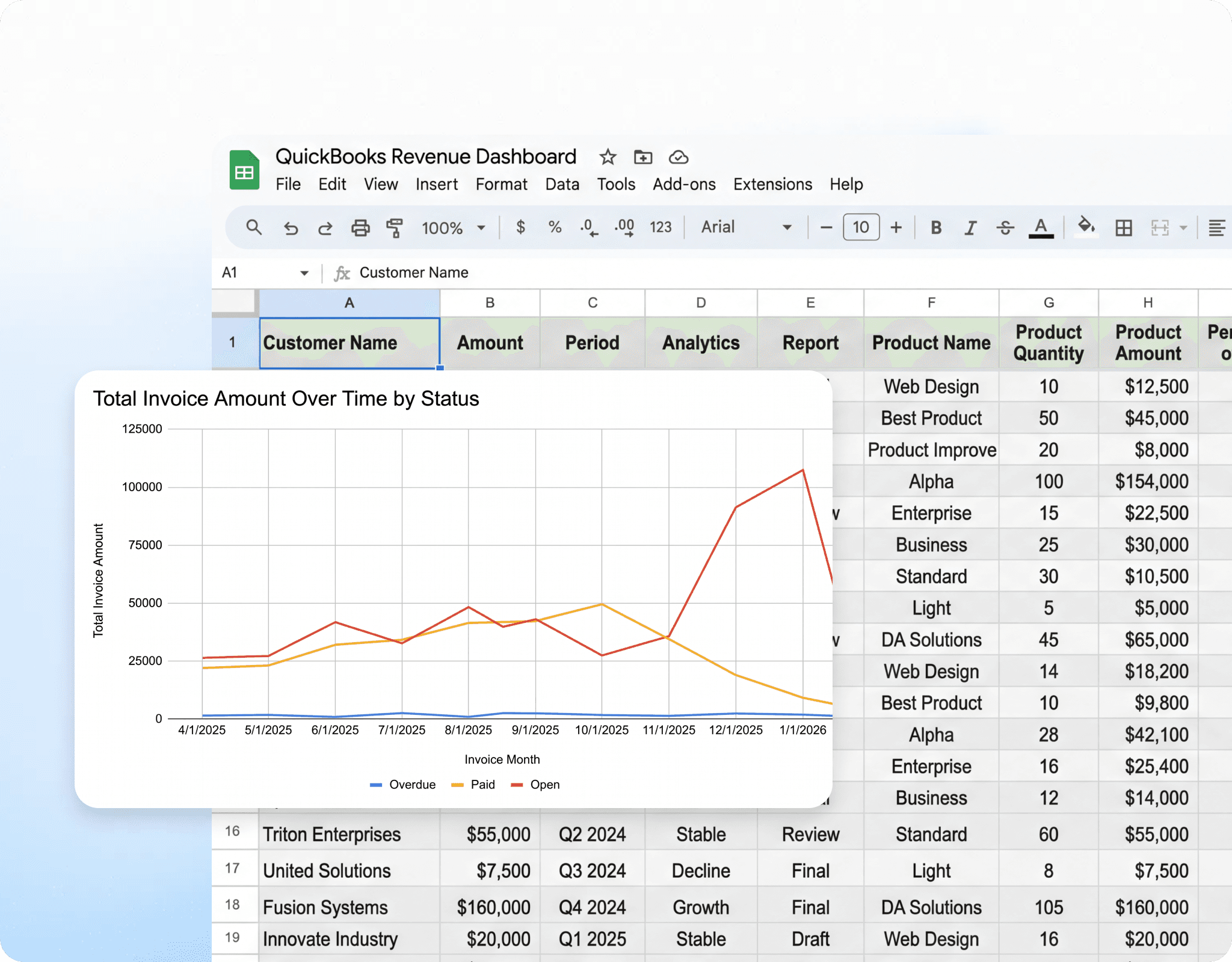
Task: Decrease font size with minus button
Action: [826, 227]
